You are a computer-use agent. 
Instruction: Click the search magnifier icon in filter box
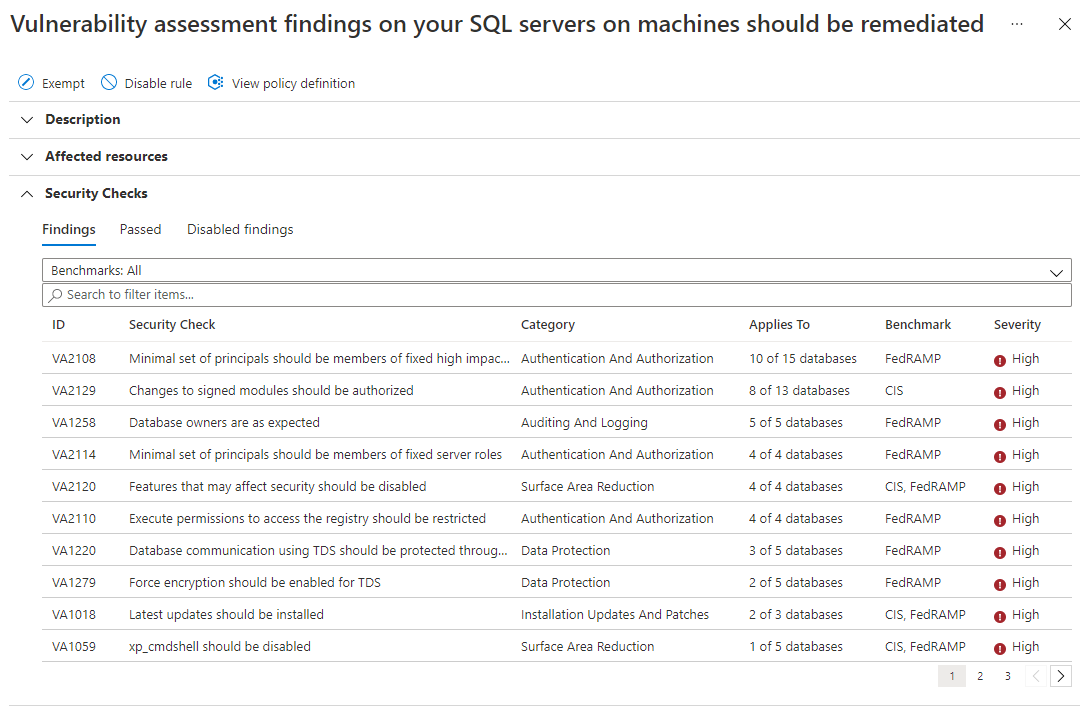click(53, 294)
